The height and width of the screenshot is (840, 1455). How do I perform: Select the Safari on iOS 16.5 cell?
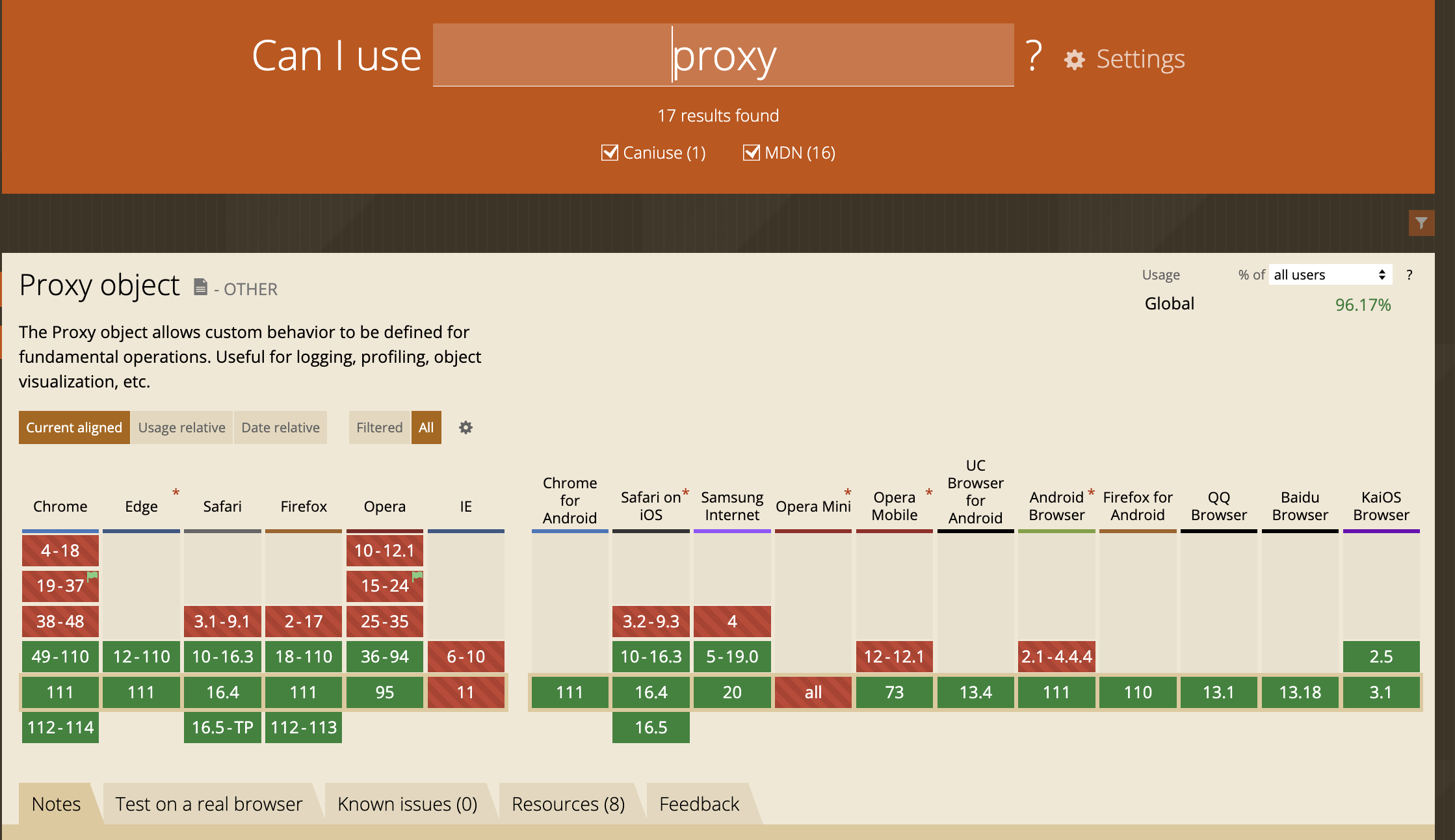651,728
